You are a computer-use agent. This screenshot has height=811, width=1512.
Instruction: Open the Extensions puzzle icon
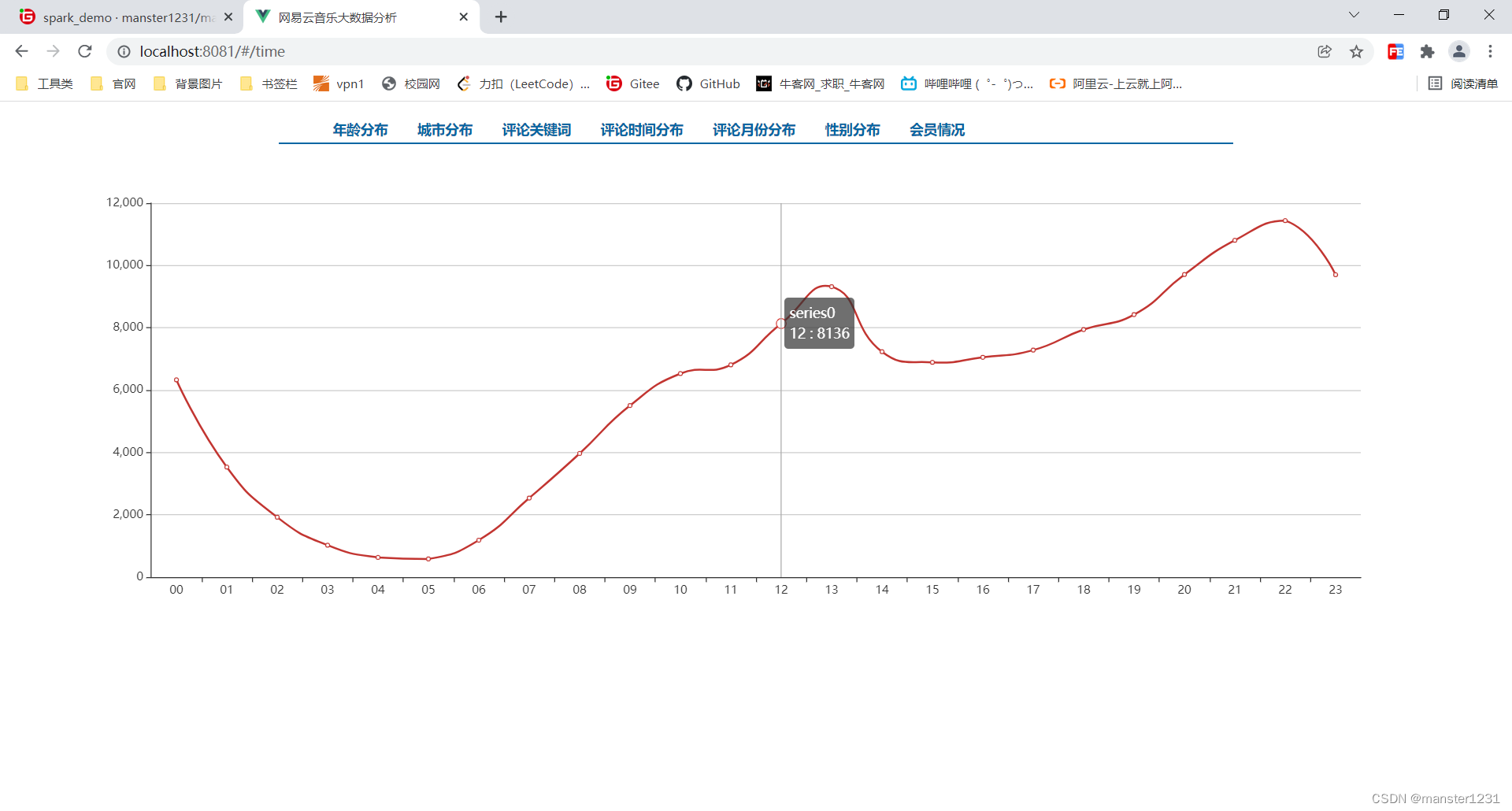1427,51
